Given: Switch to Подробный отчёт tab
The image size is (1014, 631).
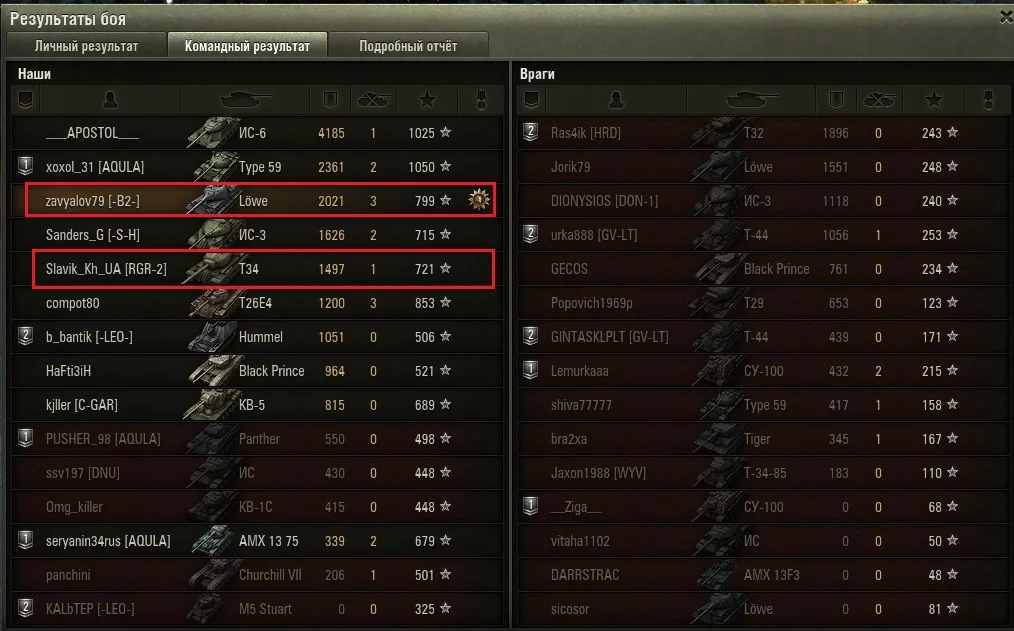Looking at the screenshot, I should pos(408,46).
